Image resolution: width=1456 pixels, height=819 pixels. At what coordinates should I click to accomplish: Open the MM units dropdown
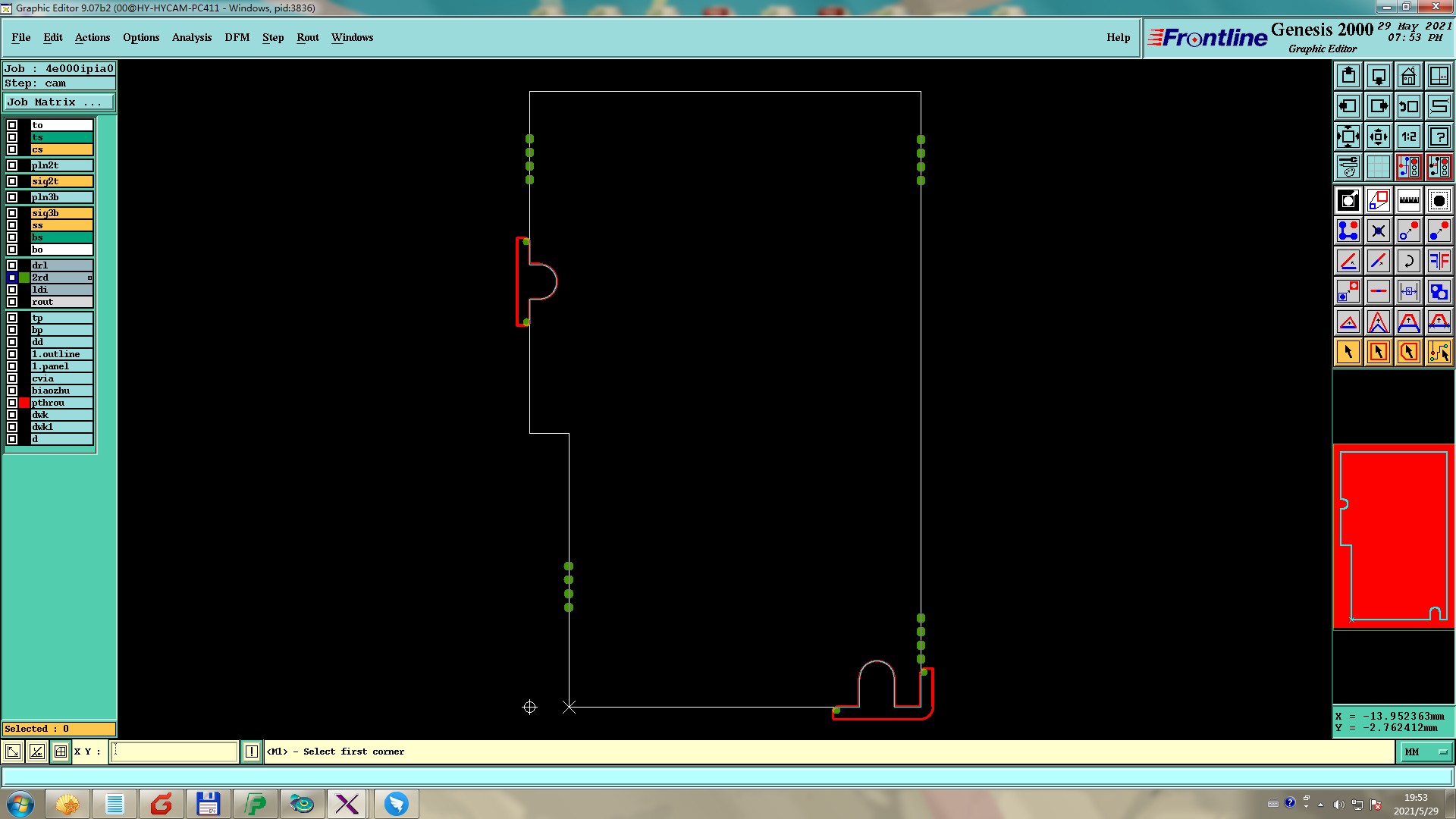[x=1426, y=752]
